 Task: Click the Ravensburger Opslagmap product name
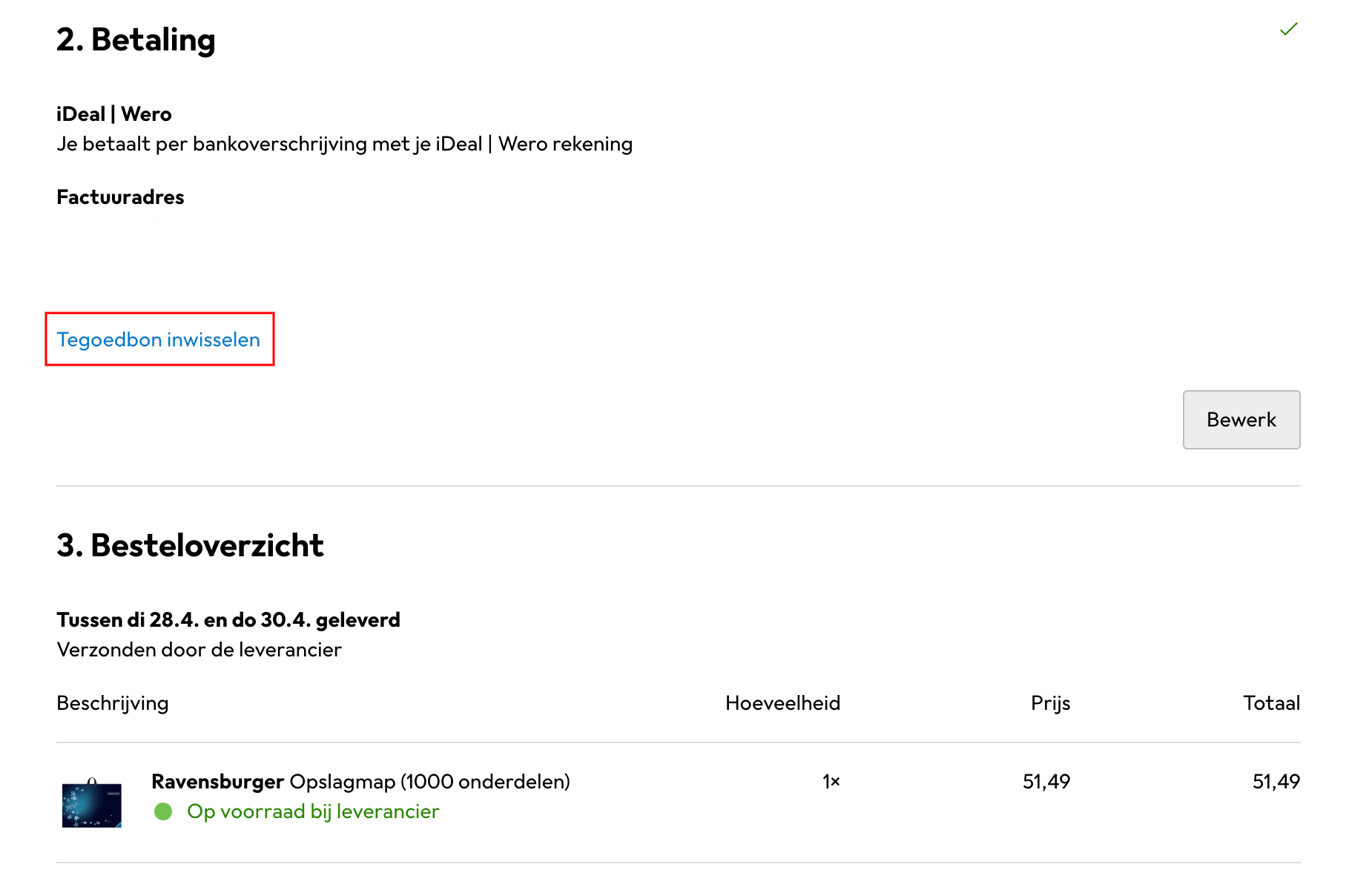pos(360,781)
